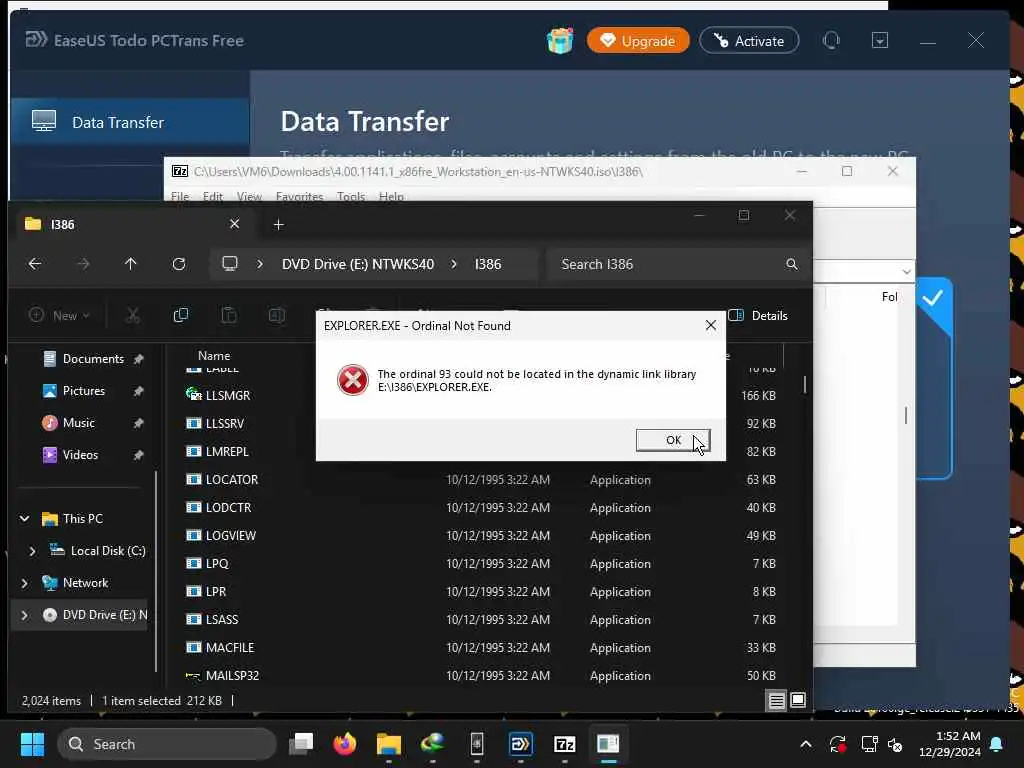Open 7-Zip from the taskbar
1024x768 pixels.
[x=564, y=744]
